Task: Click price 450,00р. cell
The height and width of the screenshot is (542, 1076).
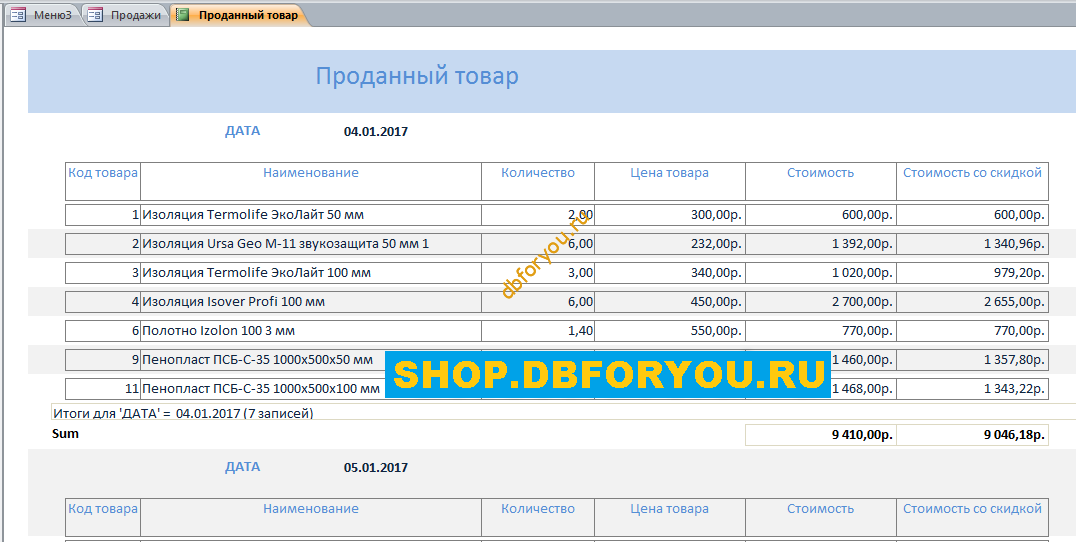Action: pyautogui.click(x=670, y=301)
